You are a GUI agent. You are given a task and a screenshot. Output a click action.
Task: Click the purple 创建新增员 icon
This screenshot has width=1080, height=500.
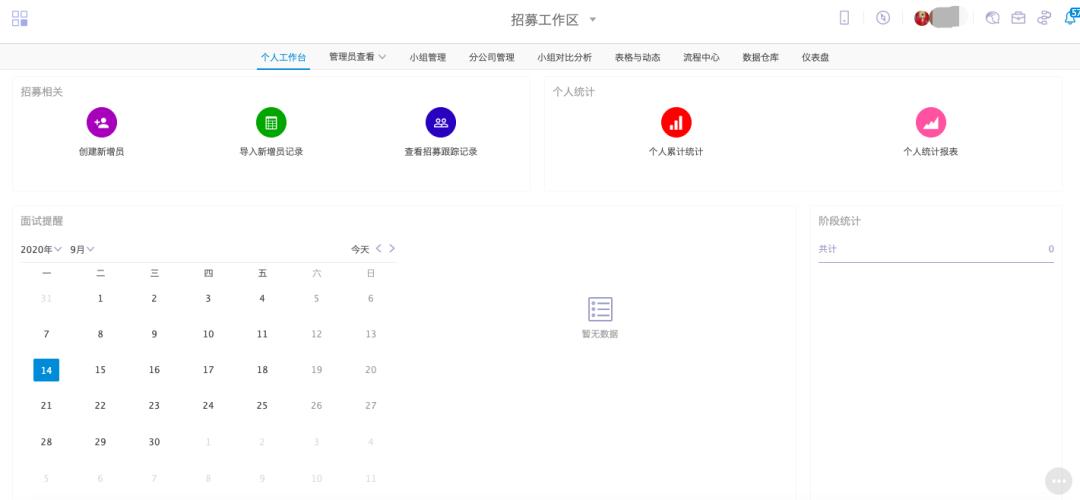101,123
